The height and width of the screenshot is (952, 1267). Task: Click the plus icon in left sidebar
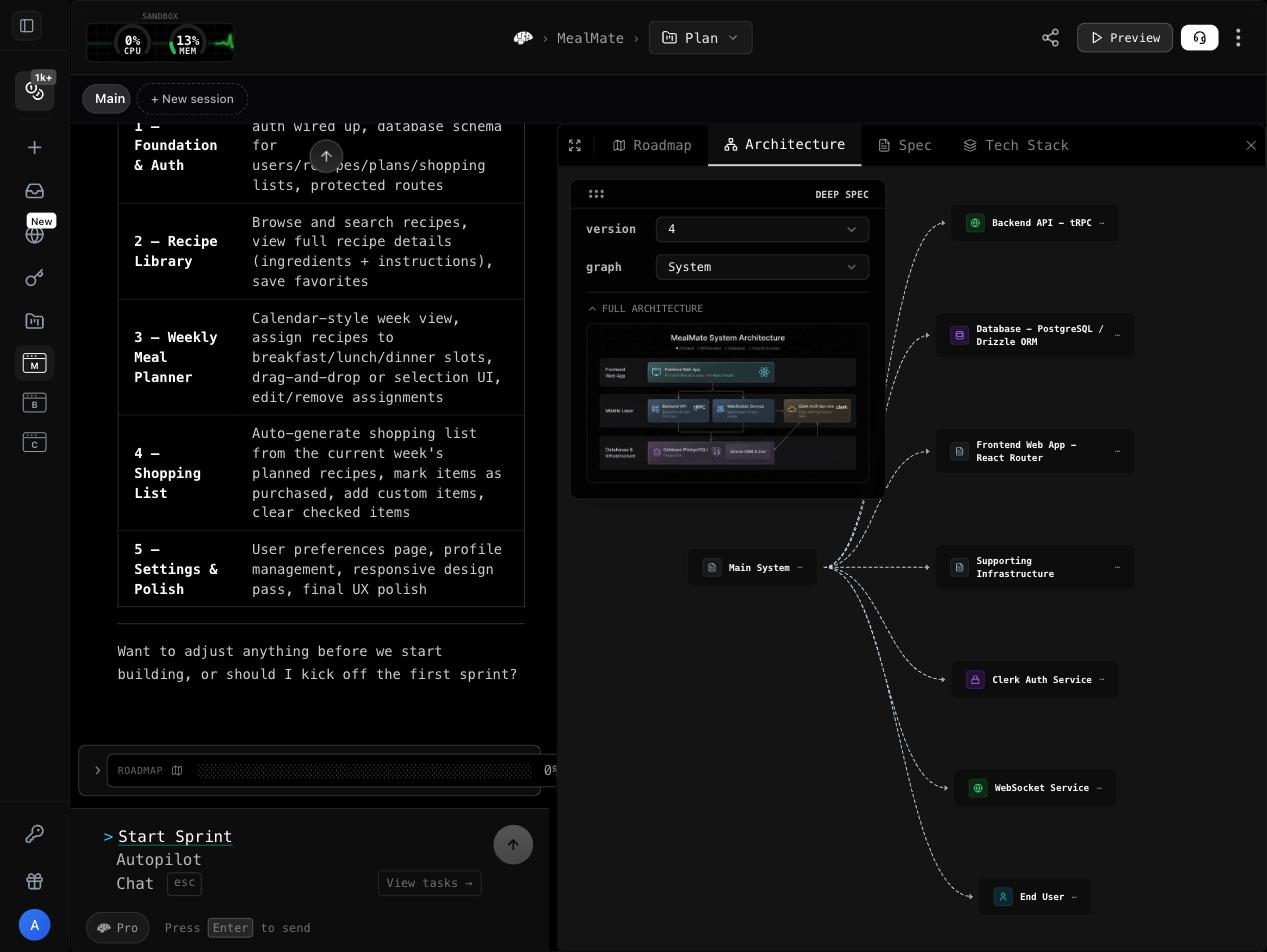34,148
